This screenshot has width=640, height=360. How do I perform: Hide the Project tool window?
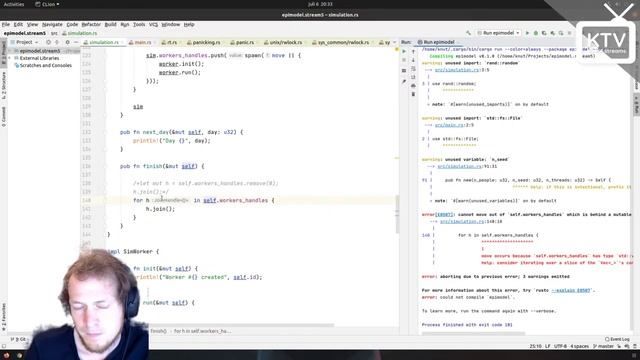(76, 42)
